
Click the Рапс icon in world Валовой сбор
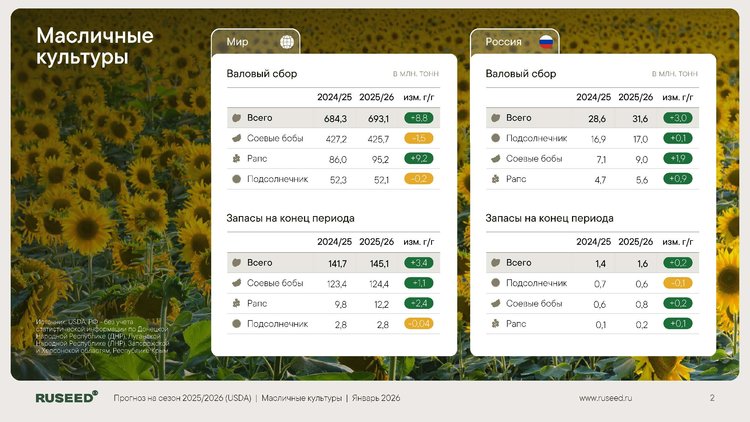click(x=235, y=159)
